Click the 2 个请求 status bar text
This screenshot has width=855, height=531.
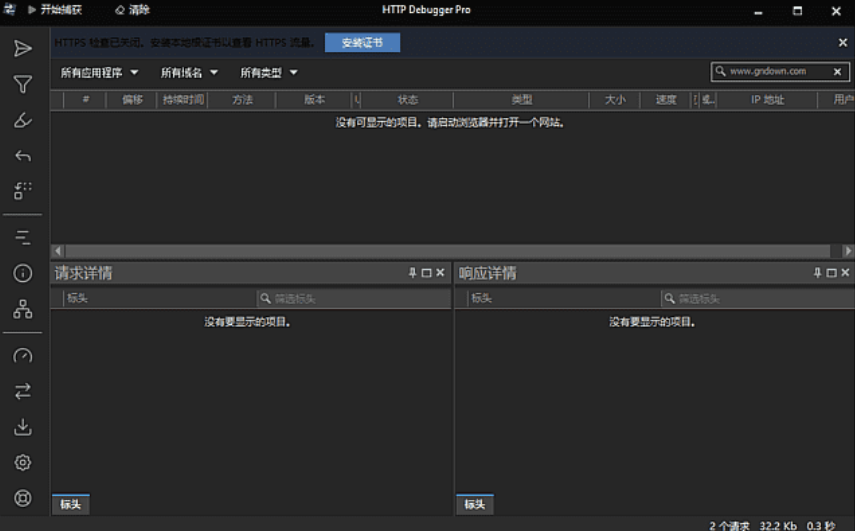click(x=728, y=526)
